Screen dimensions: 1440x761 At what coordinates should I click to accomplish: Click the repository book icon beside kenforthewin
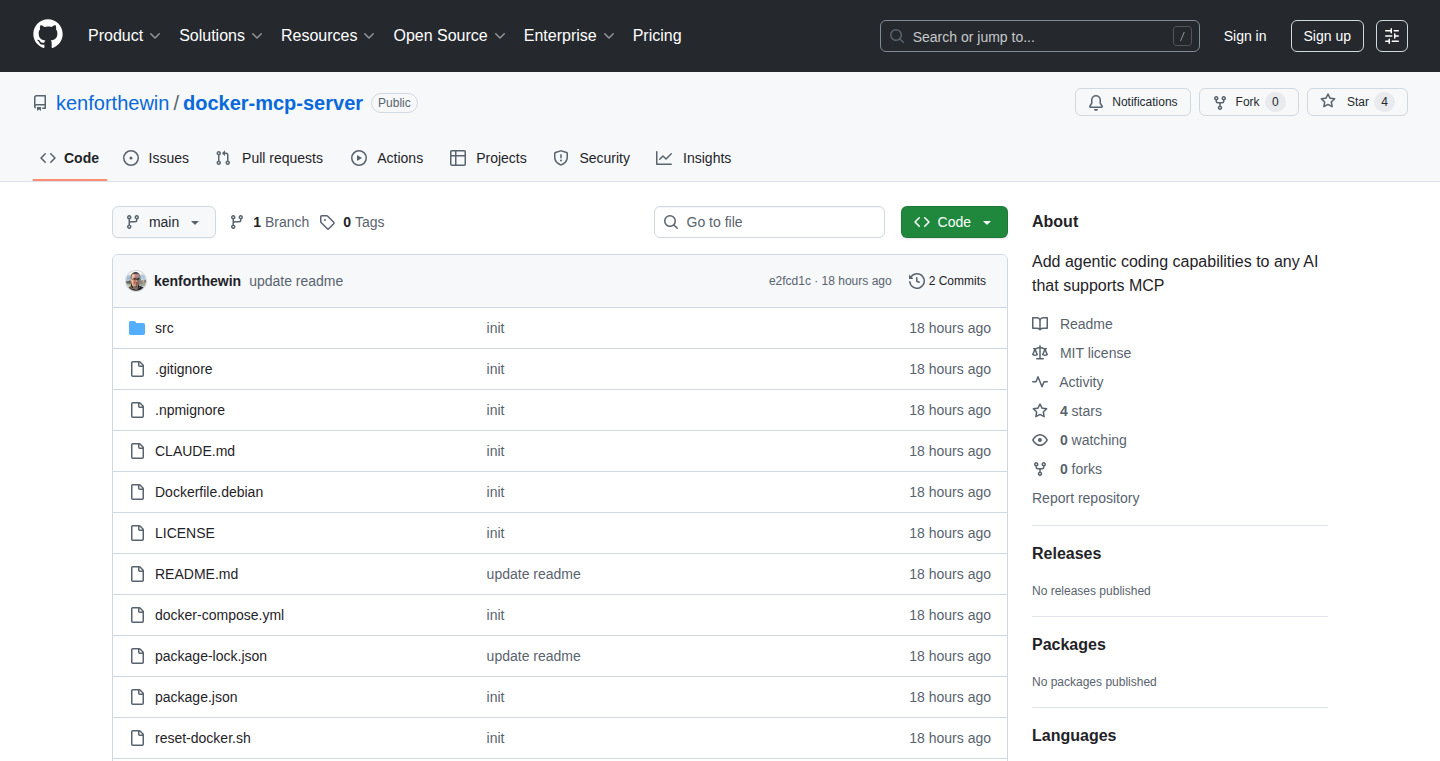(x=40, y=103)
